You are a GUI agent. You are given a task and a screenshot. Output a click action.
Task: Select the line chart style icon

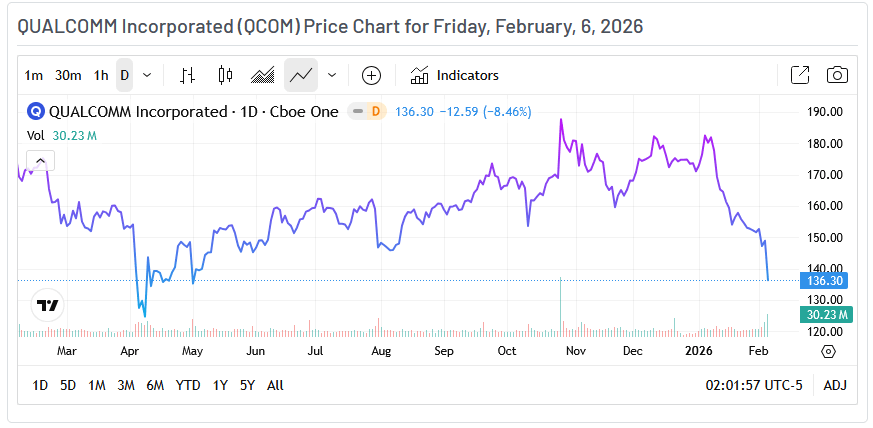point(301,75)
